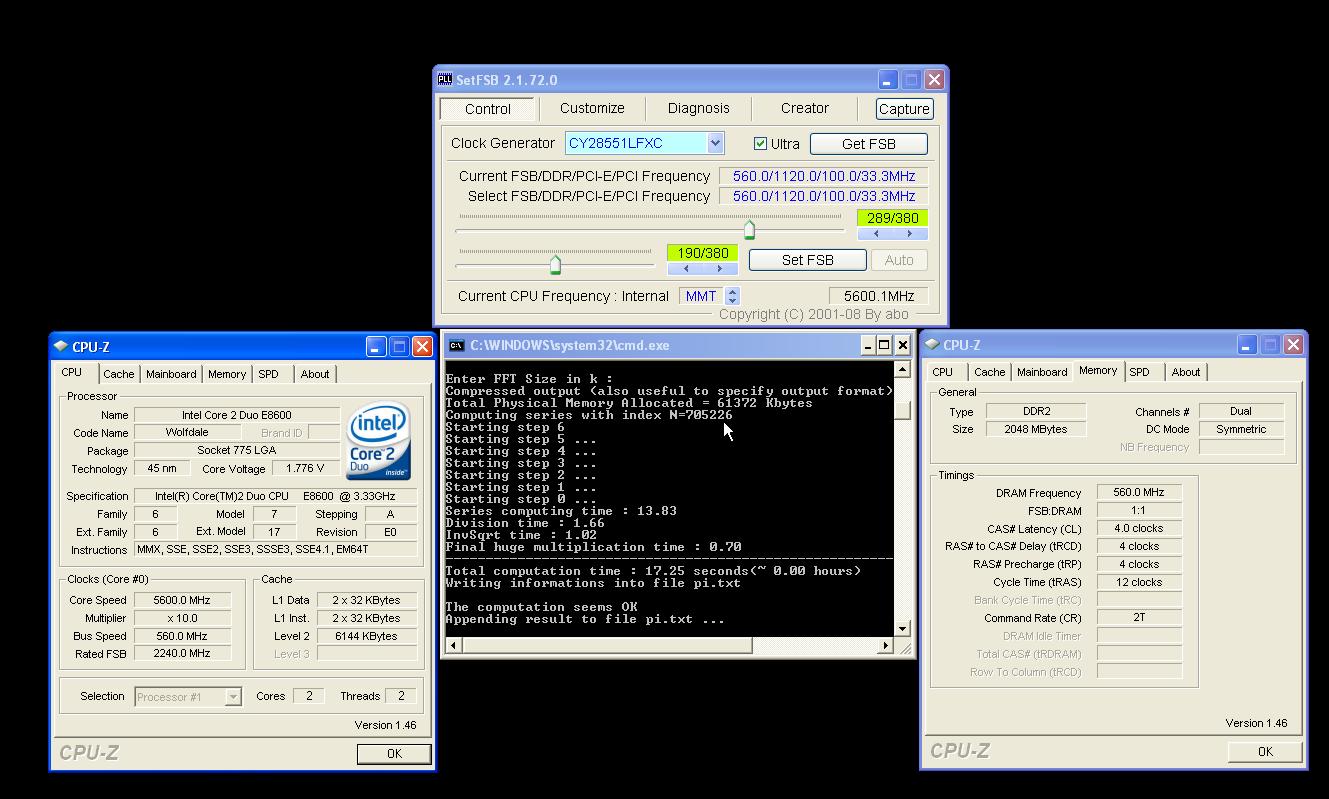The height and width of the screenshot is (799, 1329).
Task: Click the MMT stepper in SetFSB
Action: [x=732, y=296]
